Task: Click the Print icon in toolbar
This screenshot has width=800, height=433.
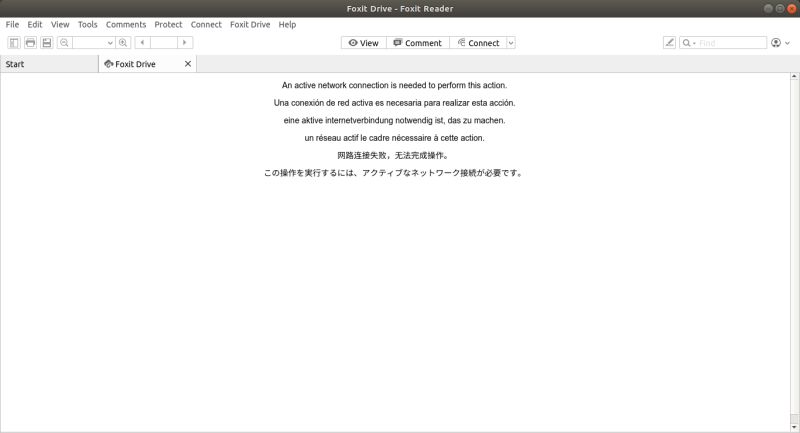Action: [x=31, y=43]
